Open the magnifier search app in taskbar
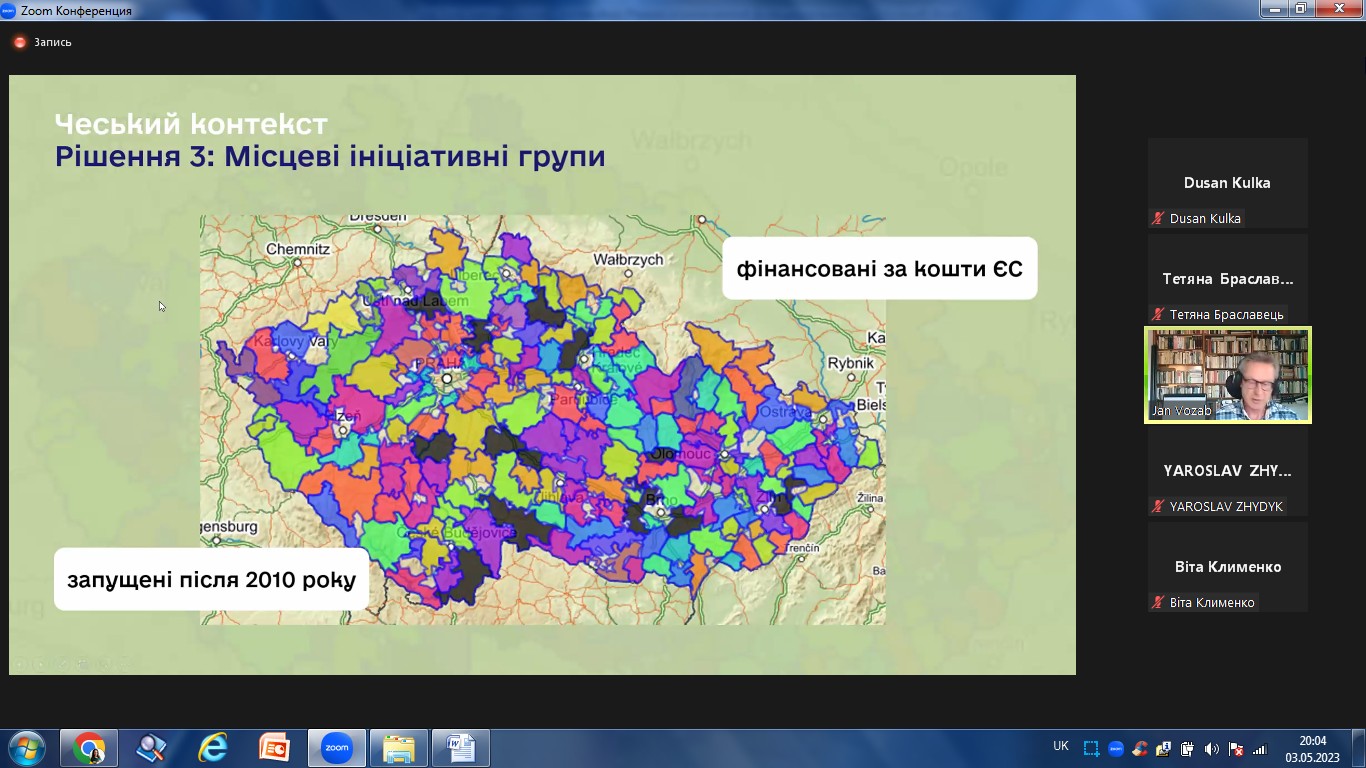 151,748
